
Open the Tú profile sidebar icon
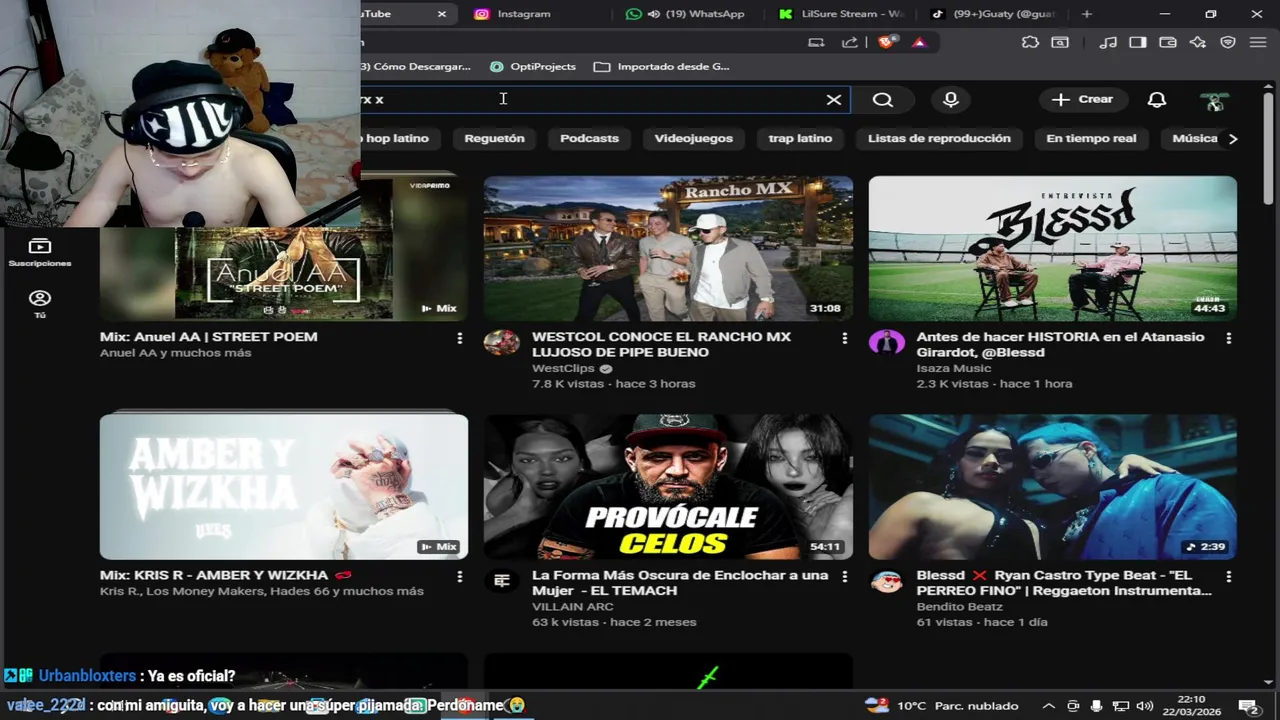[40, 304]
